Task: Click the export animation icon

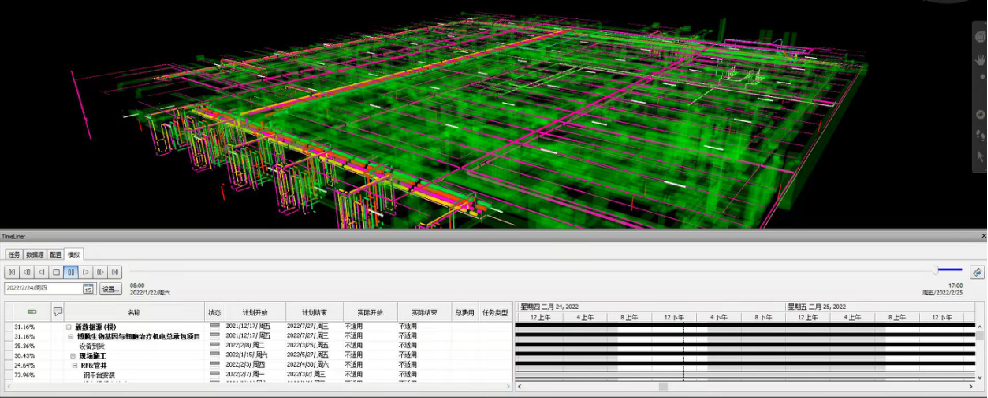Action: tap(977, 272)
